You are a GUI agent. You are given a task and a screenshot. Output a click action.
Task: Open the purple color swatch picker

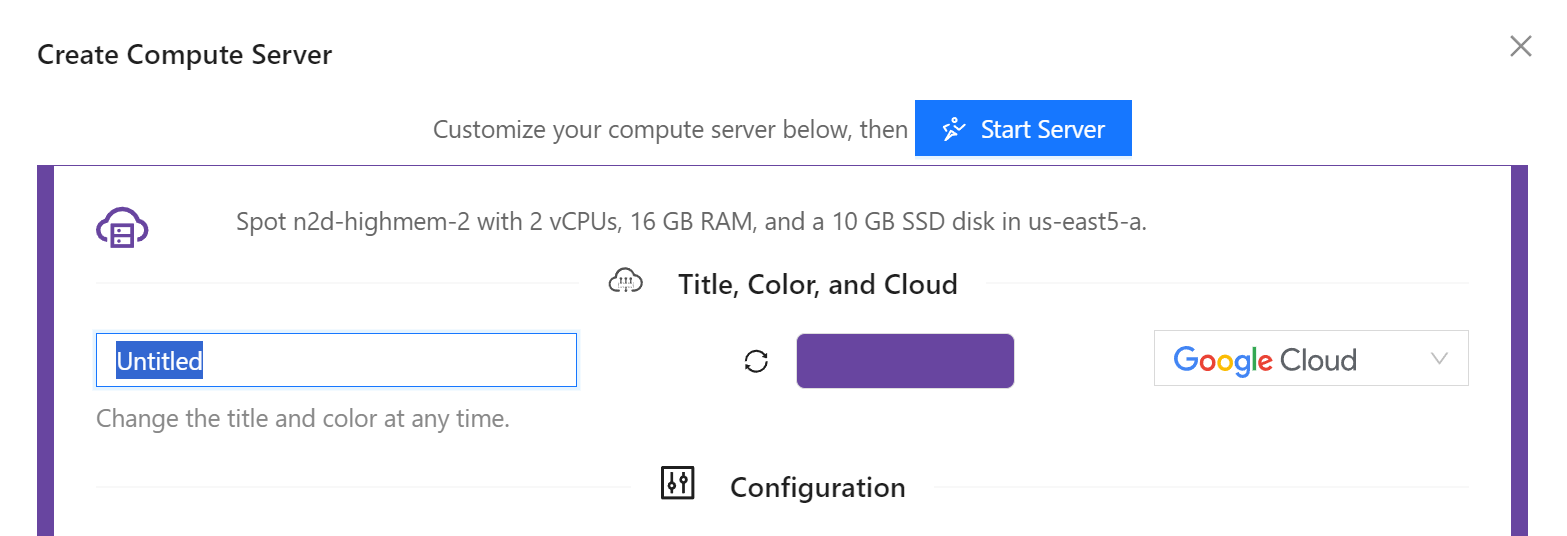905,361
